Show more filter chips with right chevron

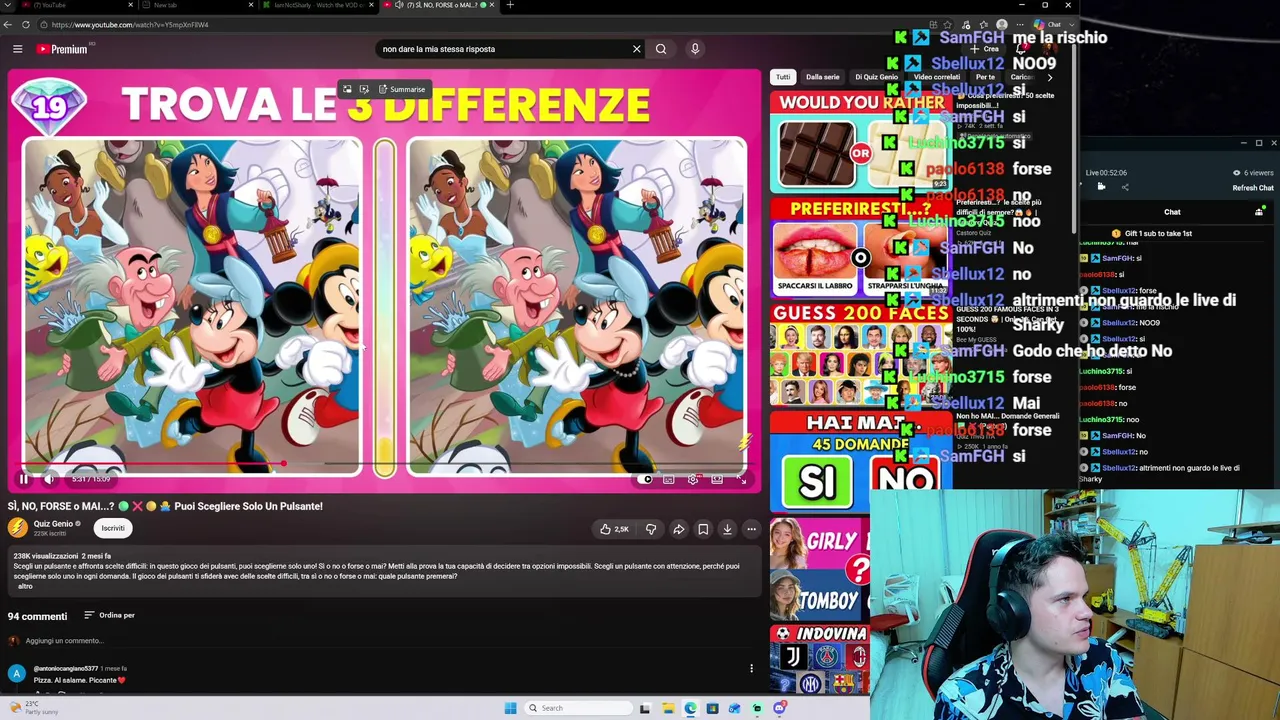[1049, 77]
